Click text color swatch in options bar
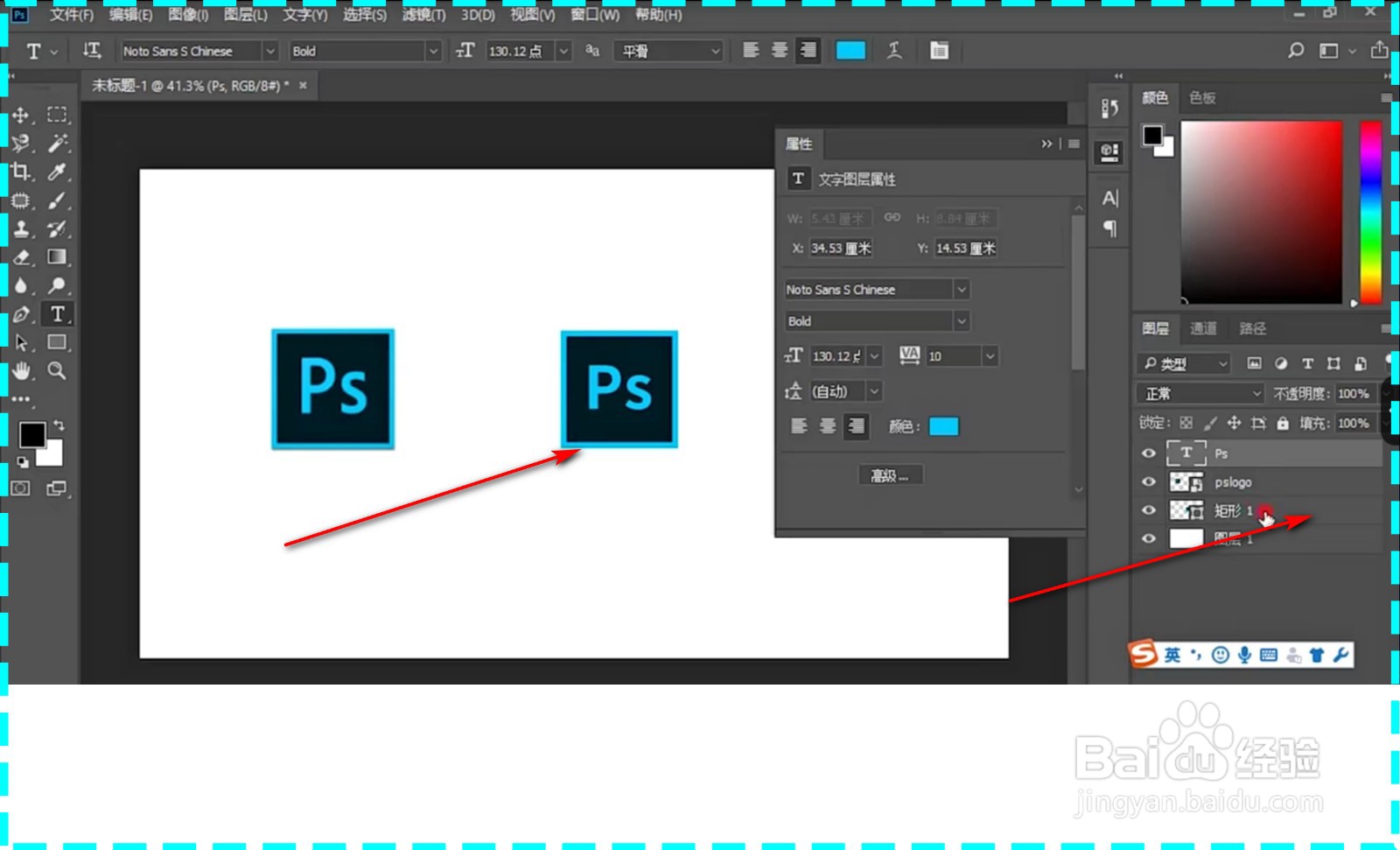 click(850, 51)
